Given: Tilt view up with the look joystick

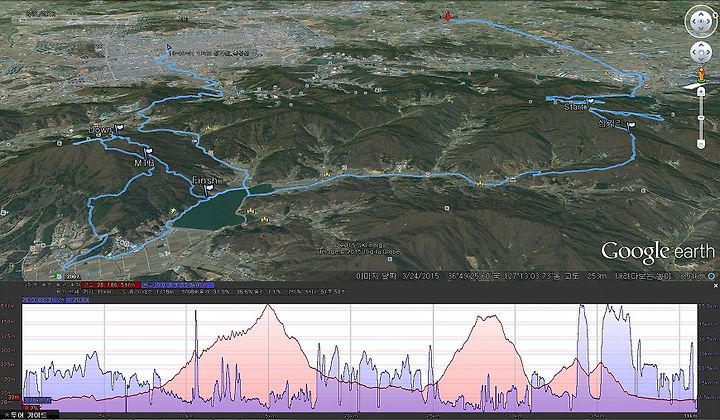Looking at the screenshot, I should pos(701,13).
